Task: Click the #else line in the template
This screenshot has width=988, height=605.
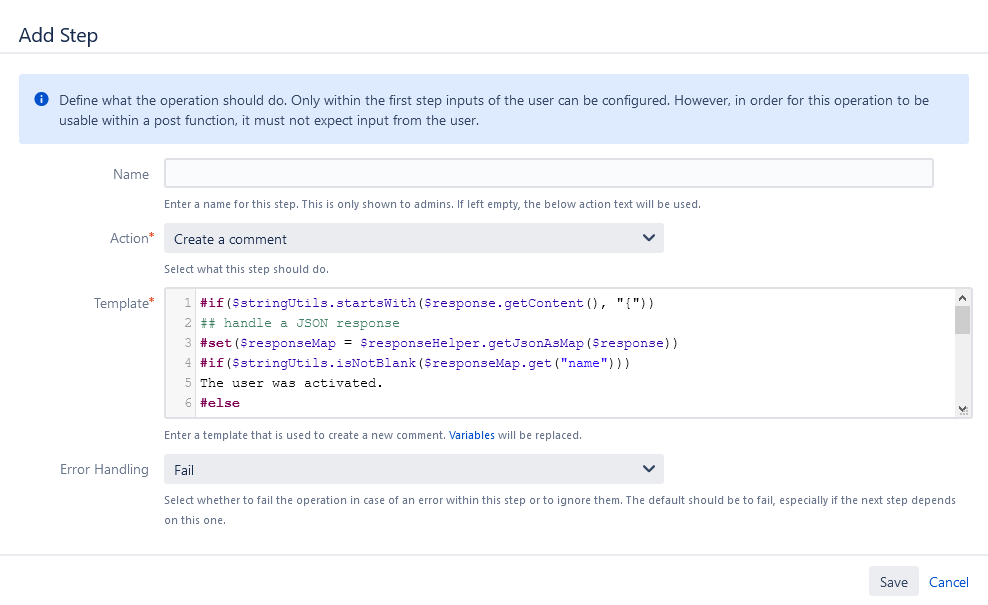Action: click(220, 403)
